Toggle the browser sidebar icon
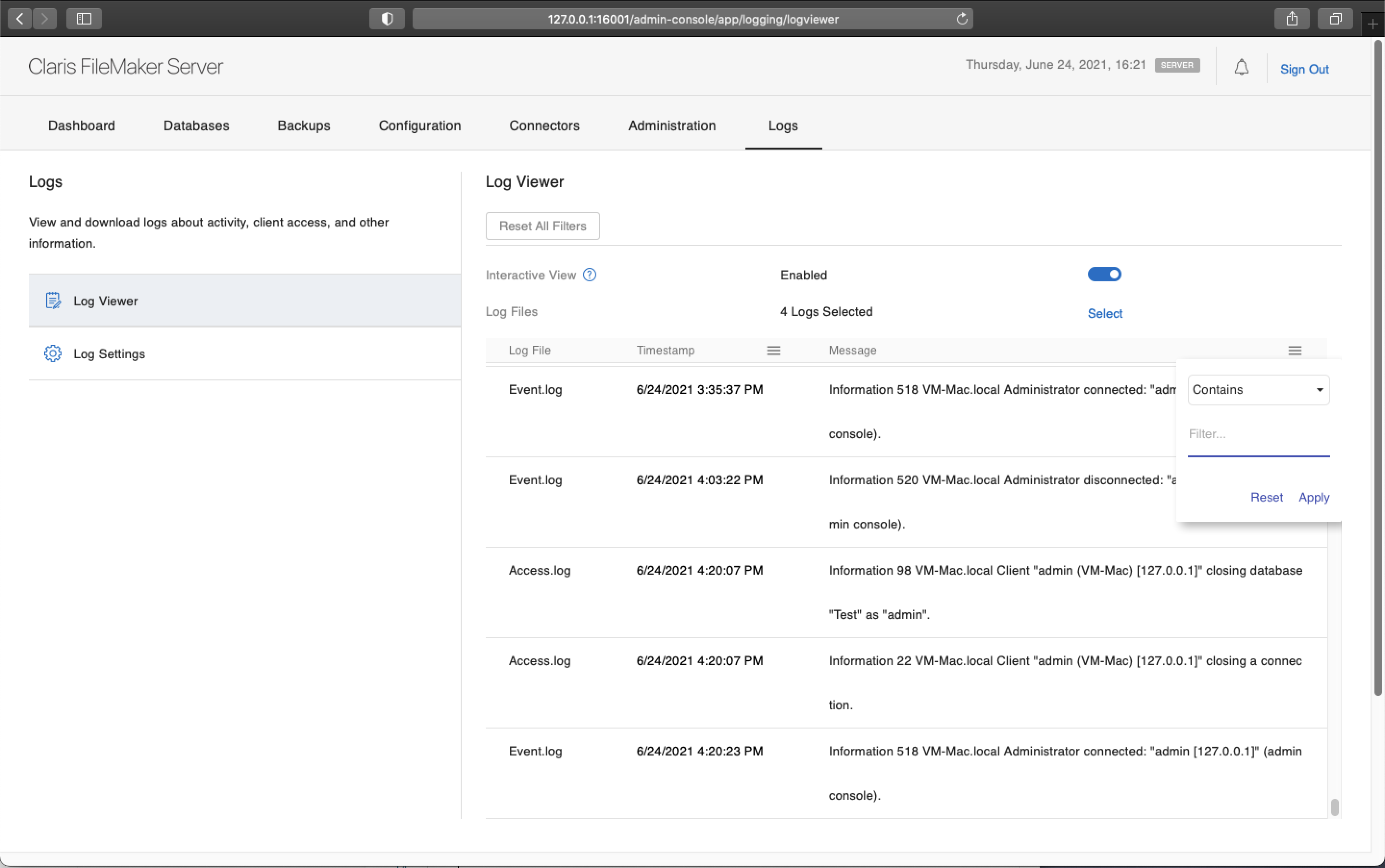 tap(83, 18)
